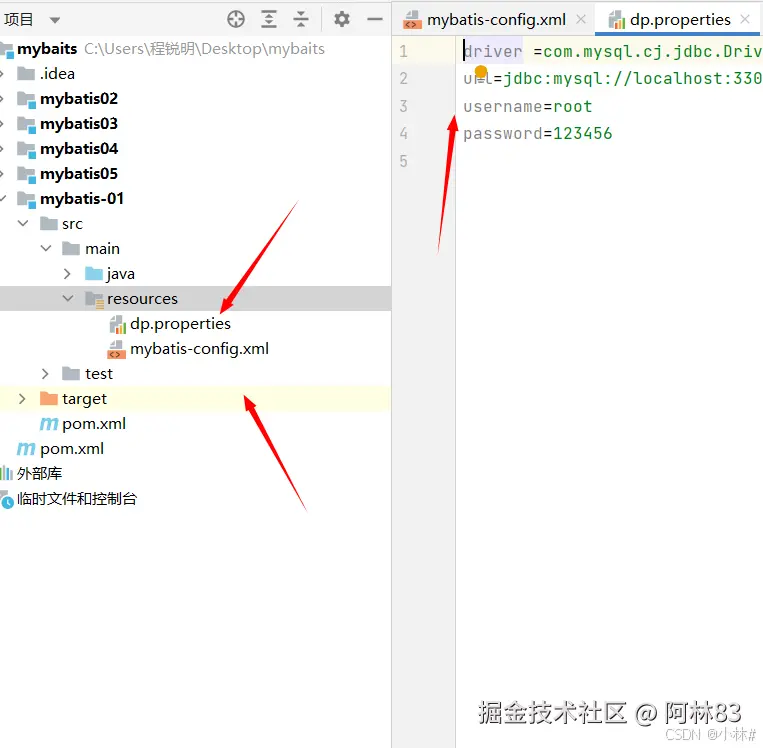Select the mybatis-01 module
Viewport: 763px width, 748px height.
(82, 199)
